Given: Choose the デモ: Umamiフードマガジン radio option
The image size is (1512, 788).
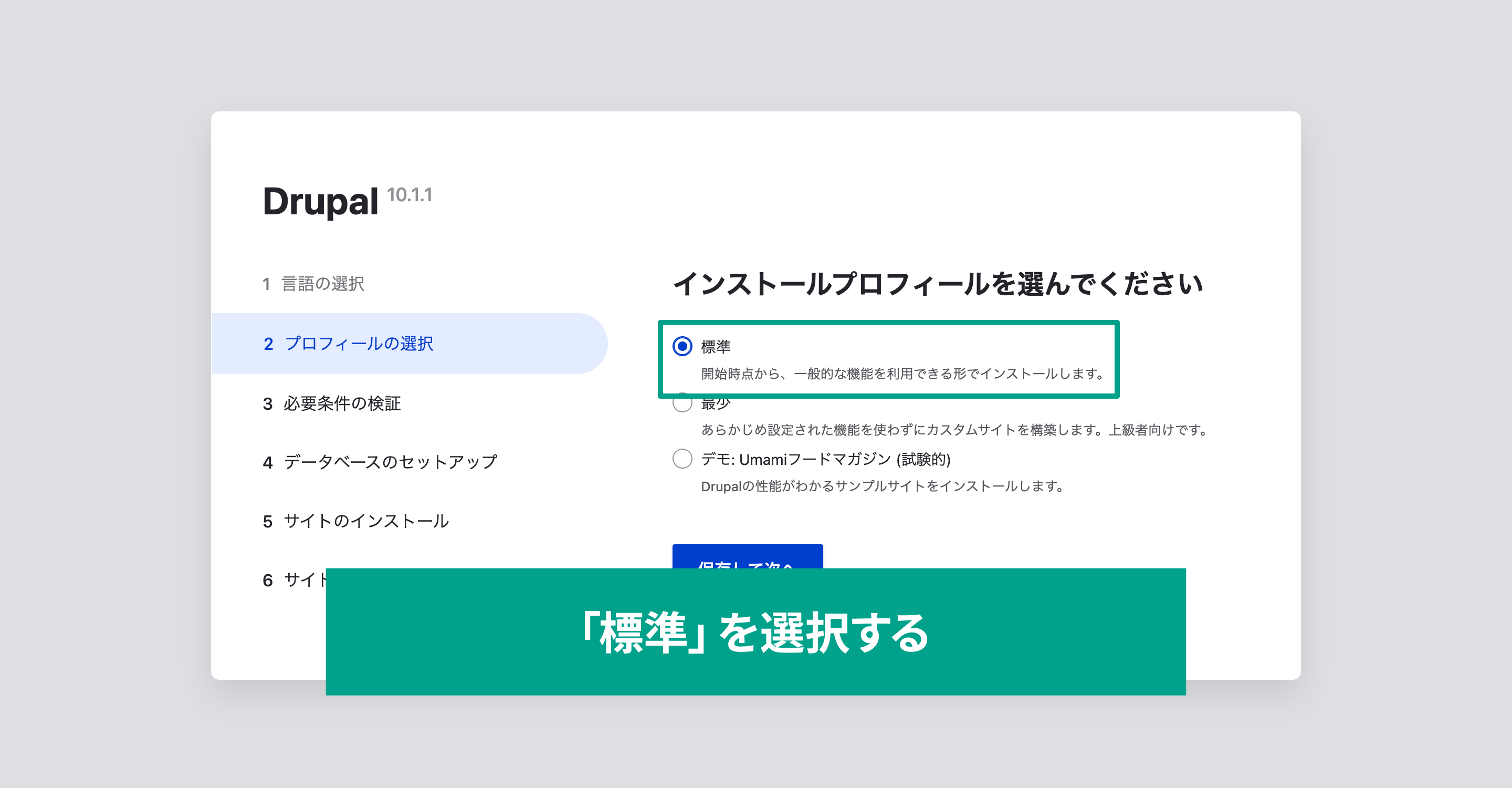Looking at the screenshot, I should 682,459.
